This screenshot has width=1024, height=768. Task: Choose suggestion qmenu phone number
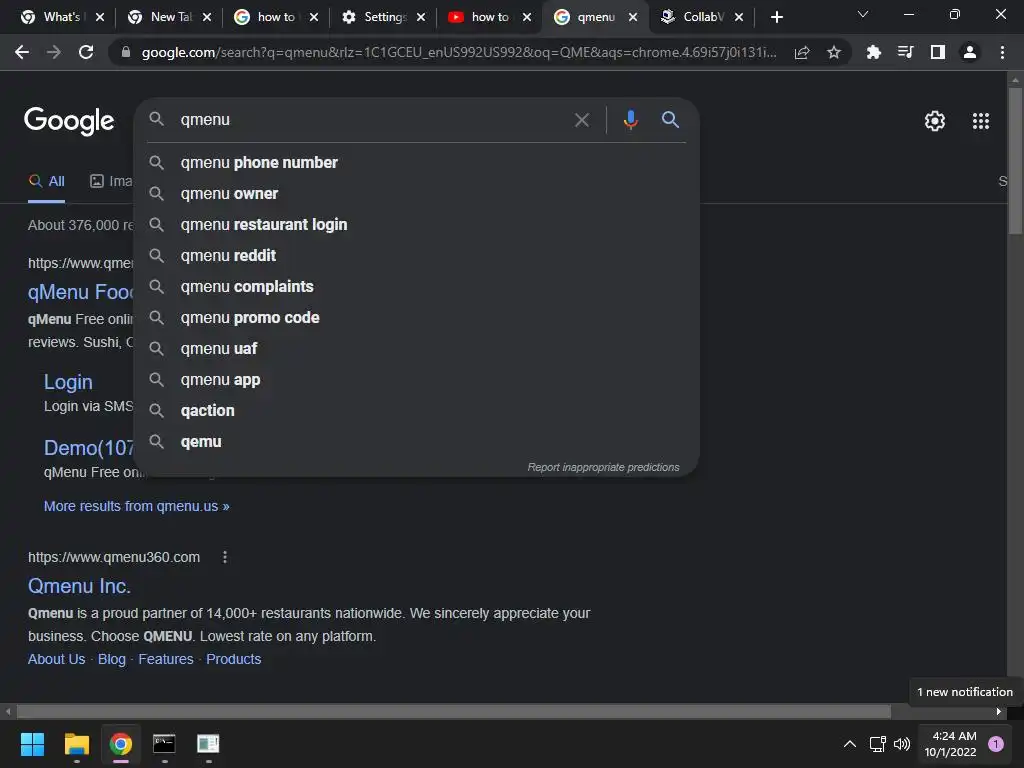(417, 163)
